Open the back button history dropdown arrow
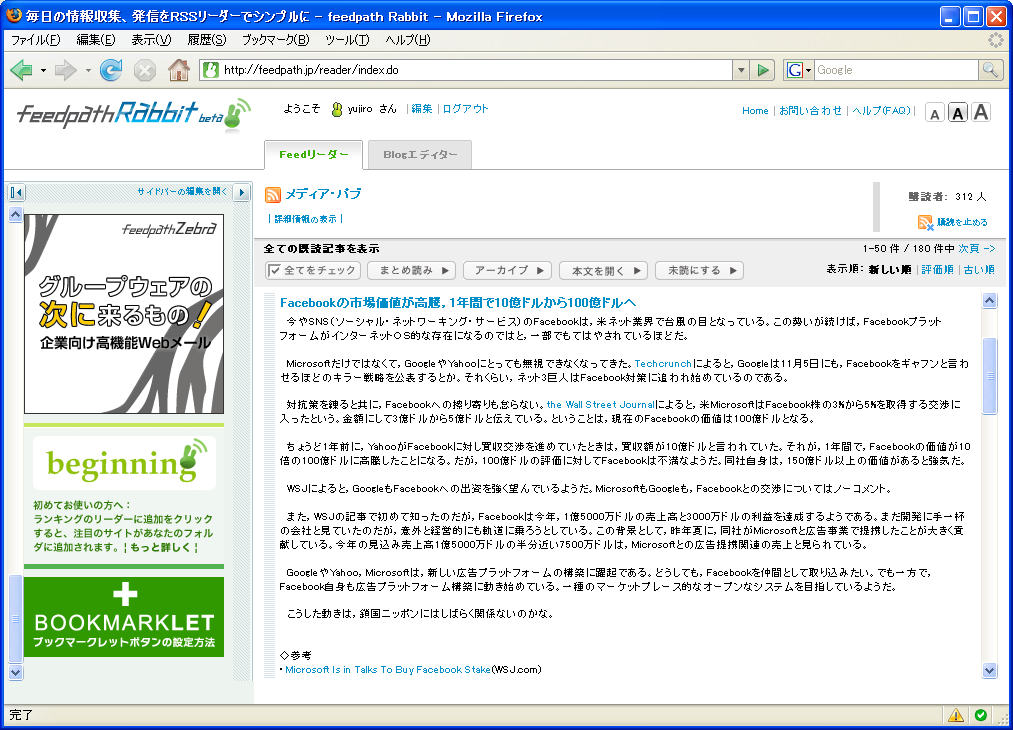The width and height of the screenshot is (1013, 730). pyautogui.click(x=43, y=70)
